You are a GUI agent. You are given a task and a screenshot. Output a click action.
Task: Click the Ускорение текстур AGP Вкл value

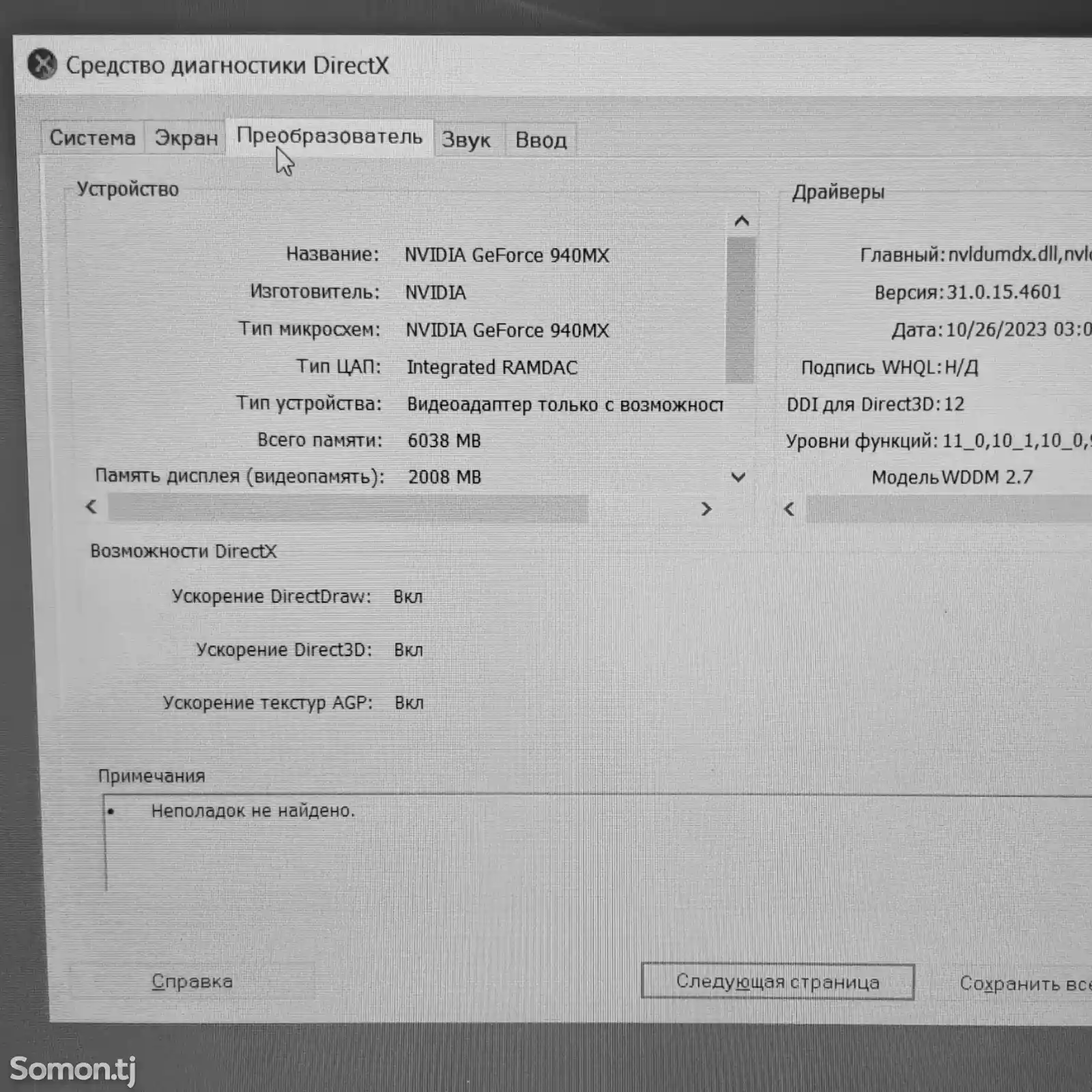click(x=409, y=703)
